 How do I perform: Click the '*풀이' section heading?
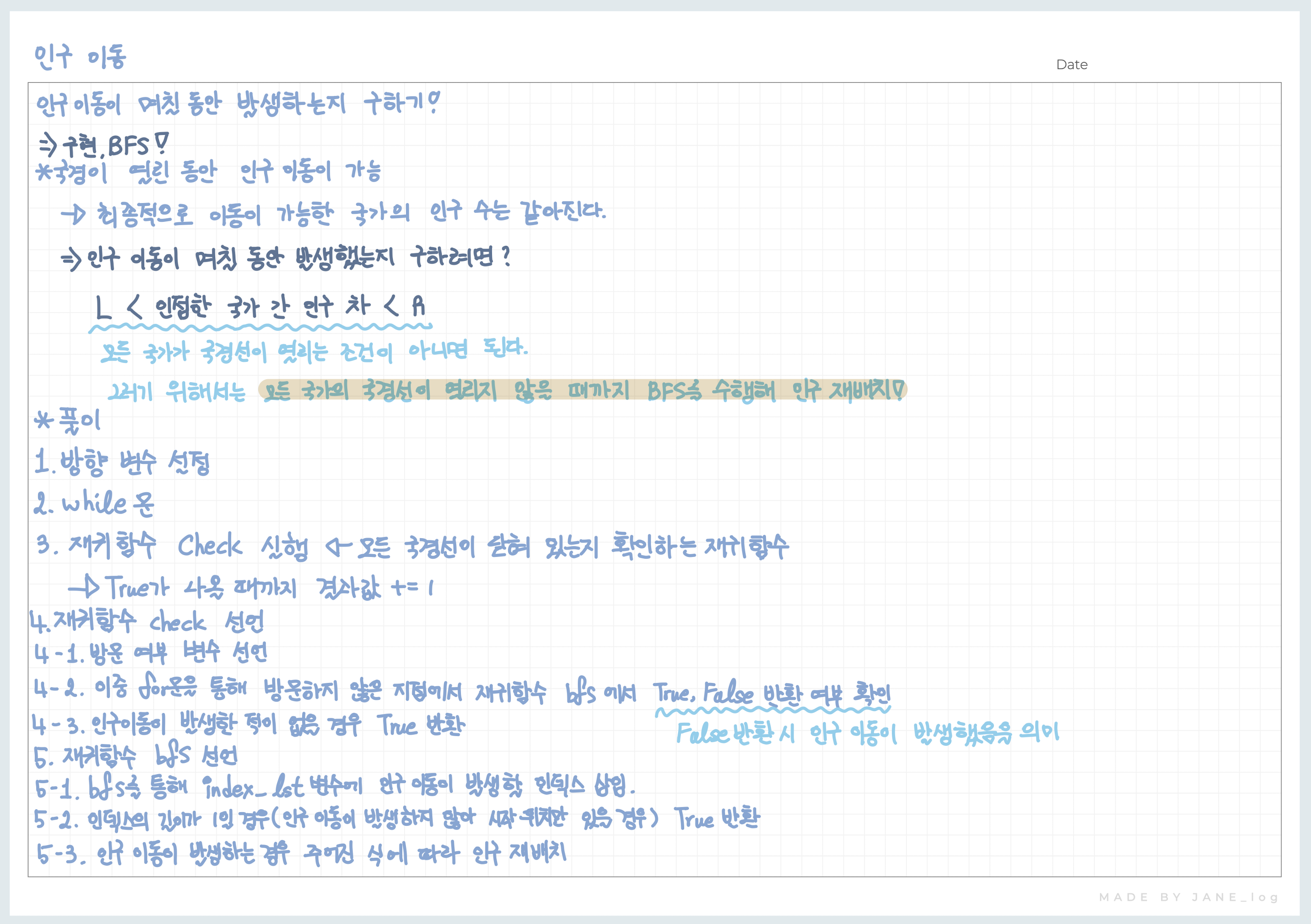(67, 422)
